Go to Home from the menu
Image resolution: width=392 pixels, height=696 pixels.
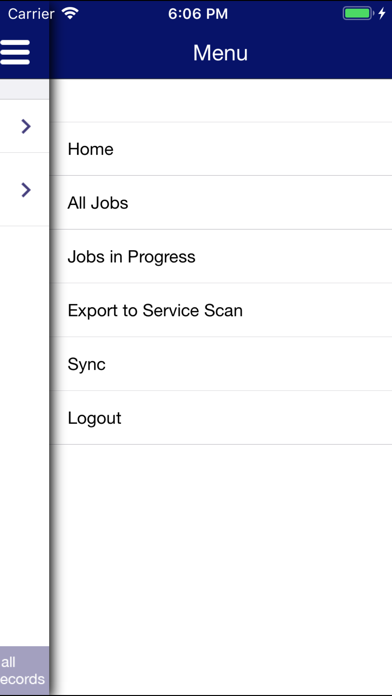pyautogui.click(x=221, y=149)
